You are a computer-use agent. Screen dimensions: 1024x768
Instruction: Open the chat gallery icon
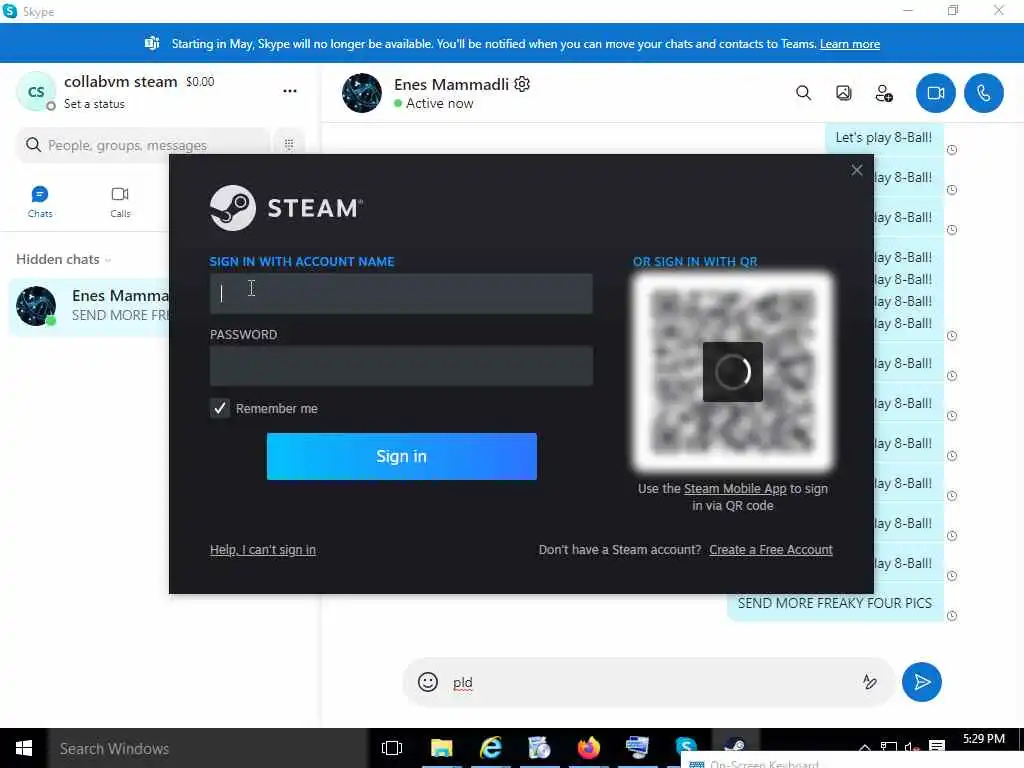[x=844, y=93]
